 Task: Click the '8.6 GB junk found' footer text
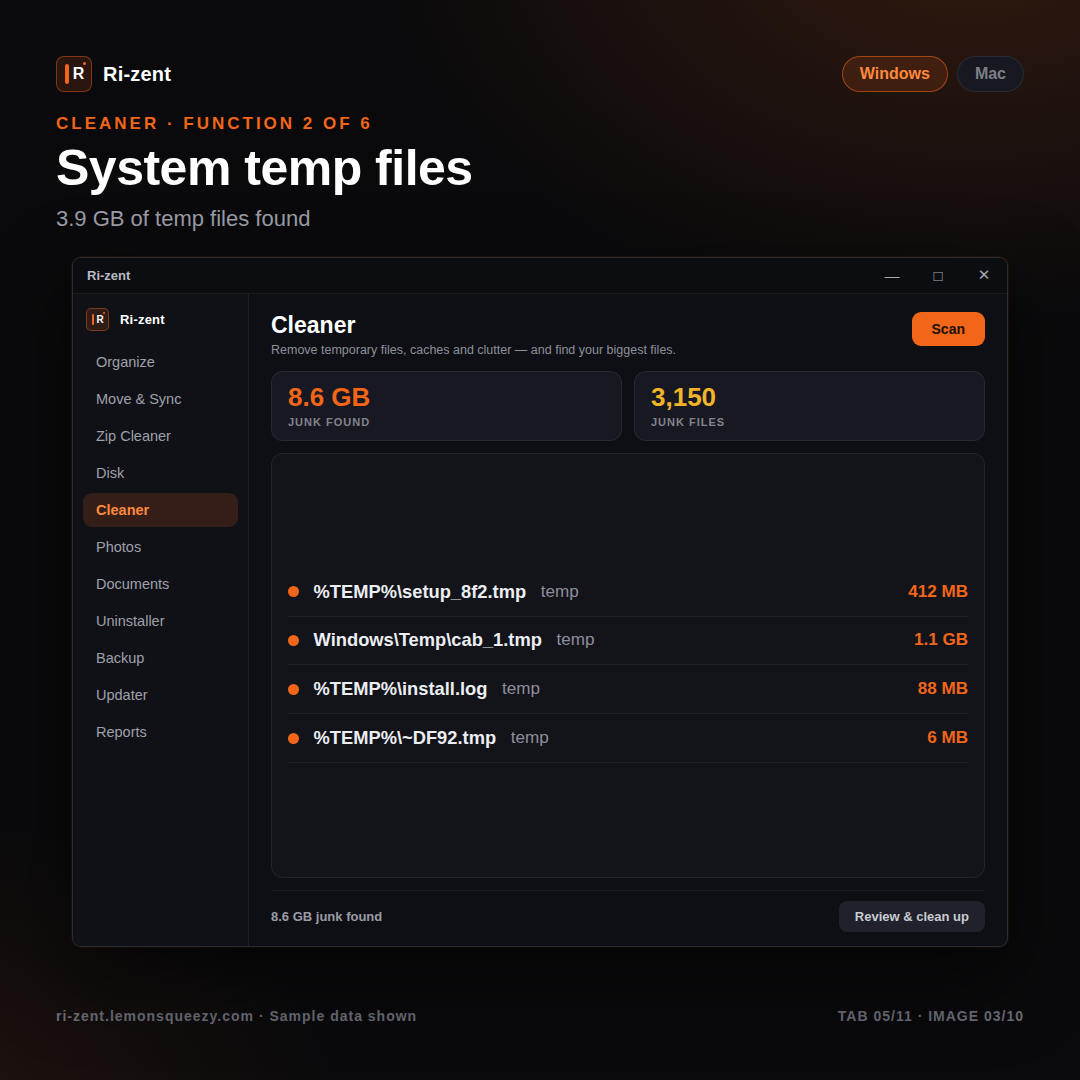(326, 917)
